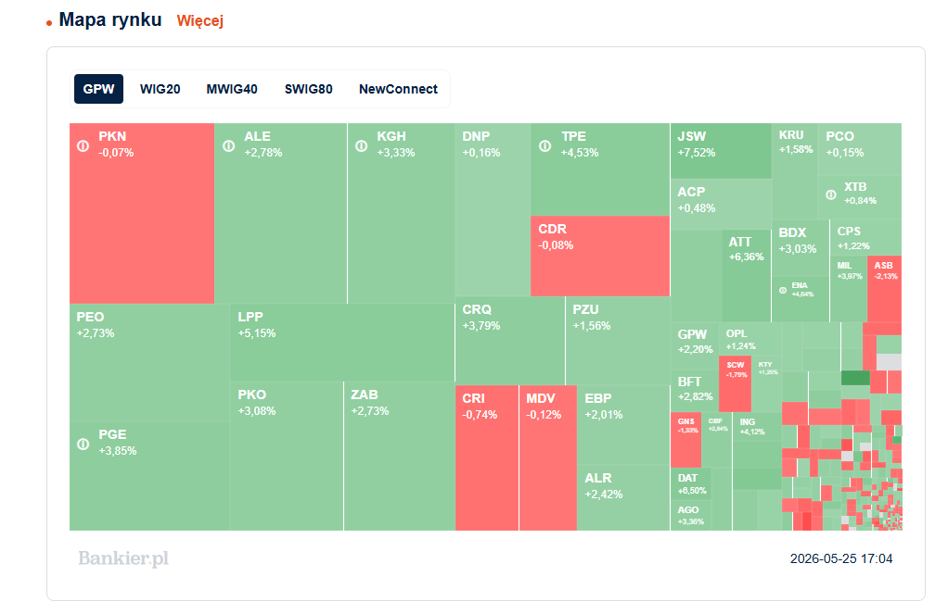948x614 pixels.
Task: Select the active GPW tab
Action: click(x=99, y=89)
